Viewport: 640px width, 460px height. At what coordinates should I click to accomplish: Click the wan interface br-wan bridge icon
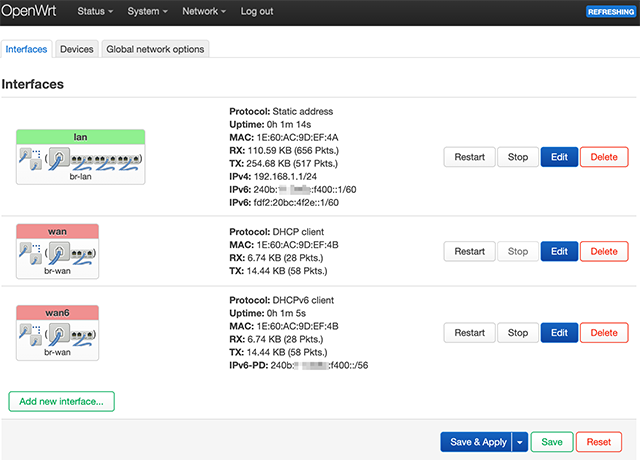click(x=57, y=255)
